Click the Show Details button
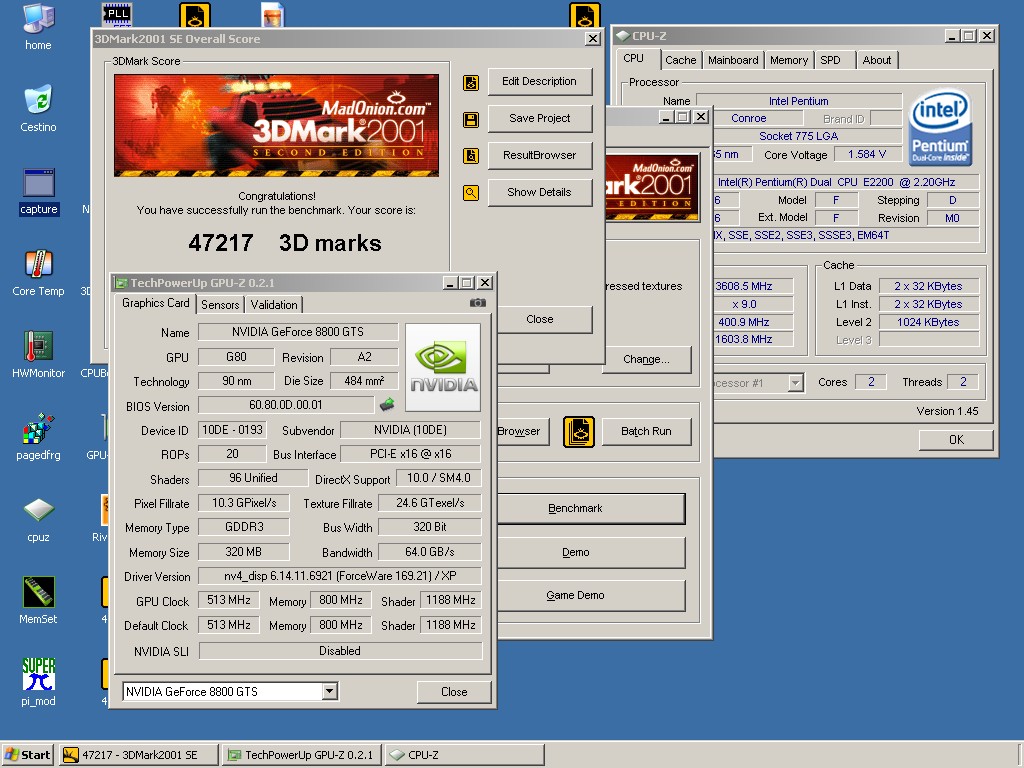This screenshot has height=768, width=1024. coord(539,192)
